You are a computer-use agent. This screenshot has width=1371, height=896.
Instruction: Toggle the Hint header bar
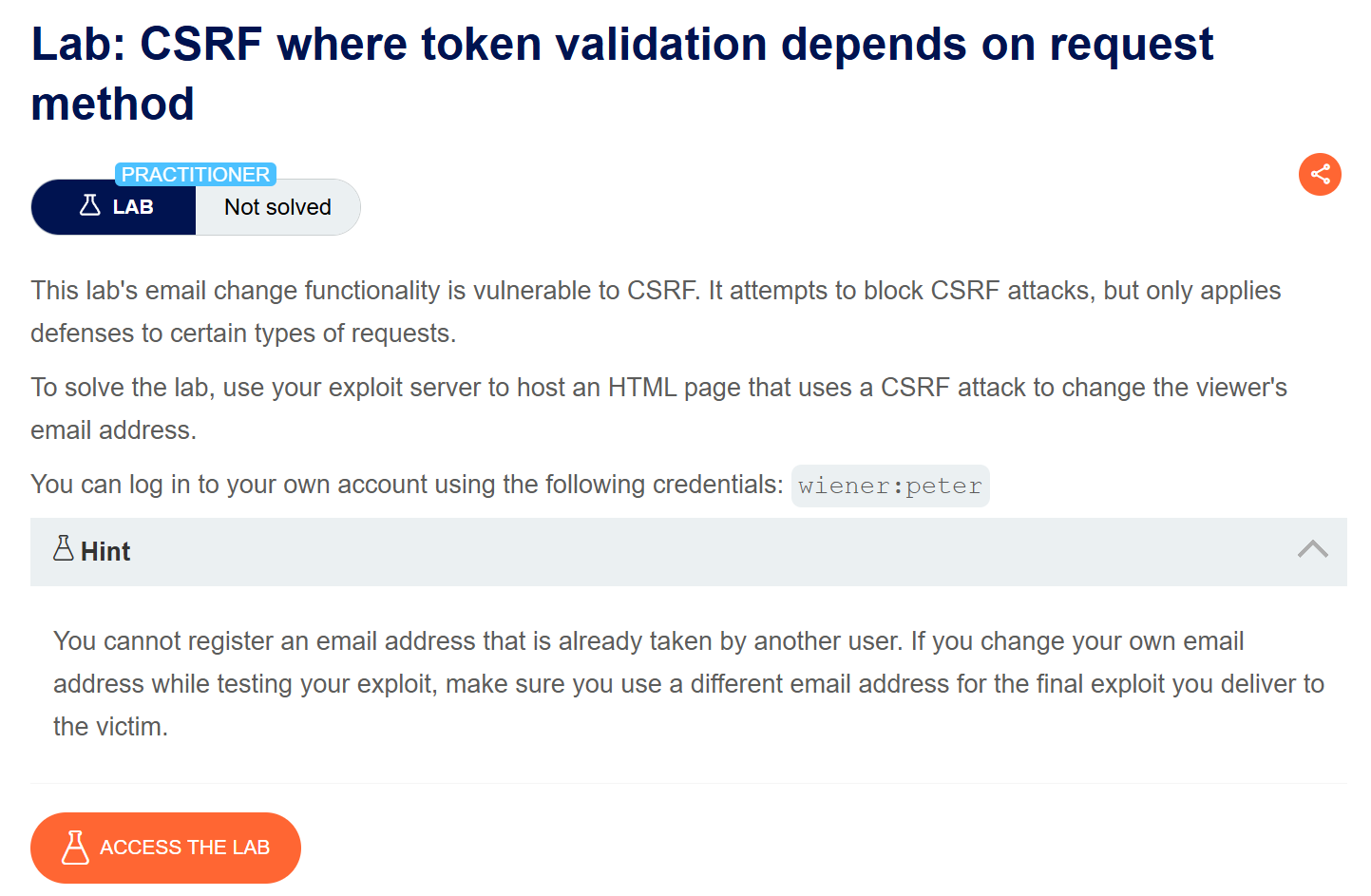click(x=688, y=551)
